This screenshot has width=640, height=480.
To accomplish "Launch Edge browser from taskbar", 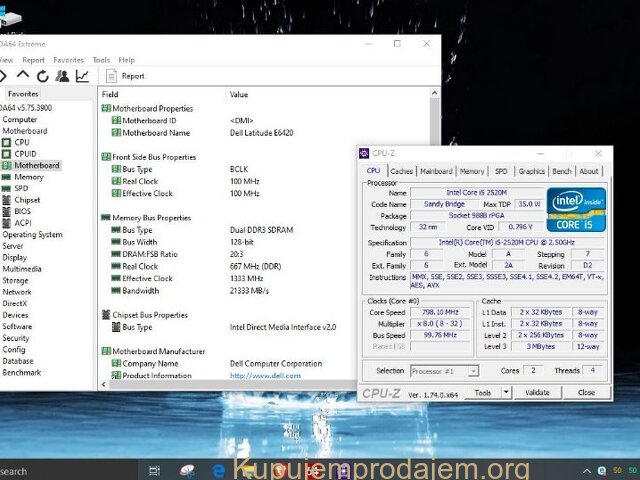I will click(218, 470).
